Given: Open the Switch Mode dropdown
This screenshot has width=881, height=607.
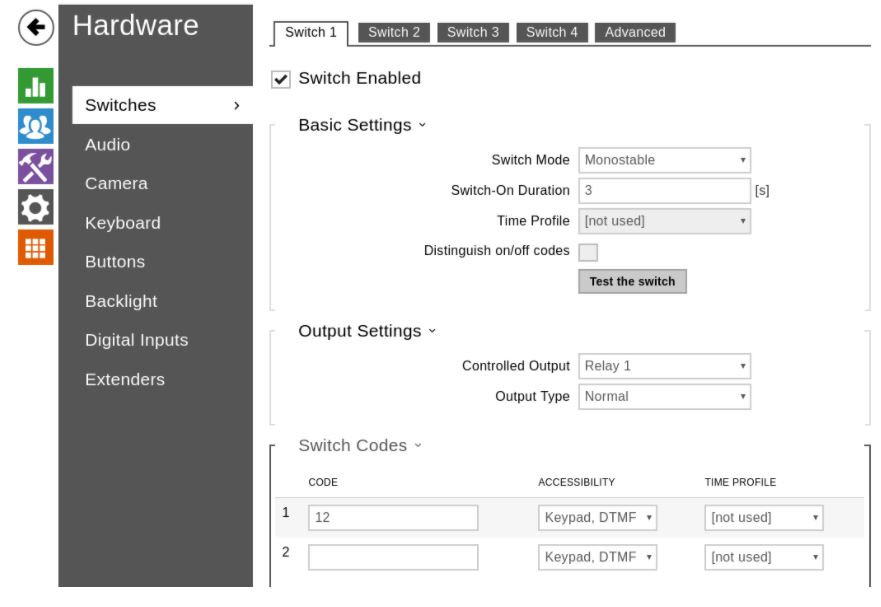Looking at the screenshot, I should coord(664,160).
